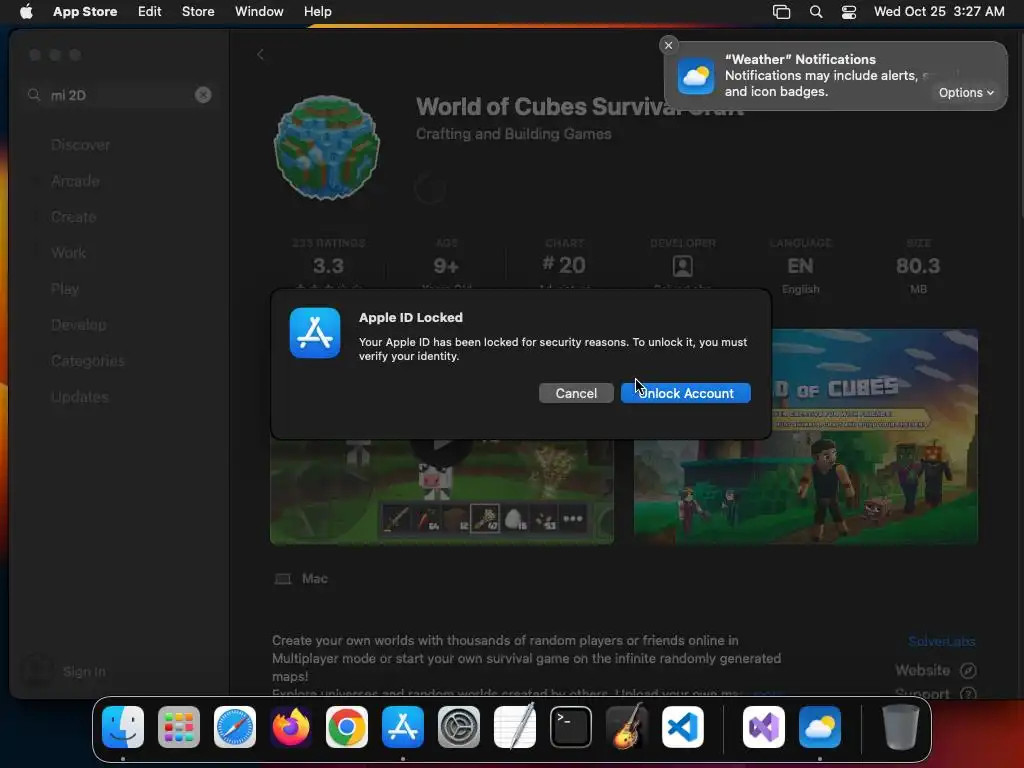Select Play in the sidebar
The height and width of the screenshot is (768, 1024).
click(65, 289)
